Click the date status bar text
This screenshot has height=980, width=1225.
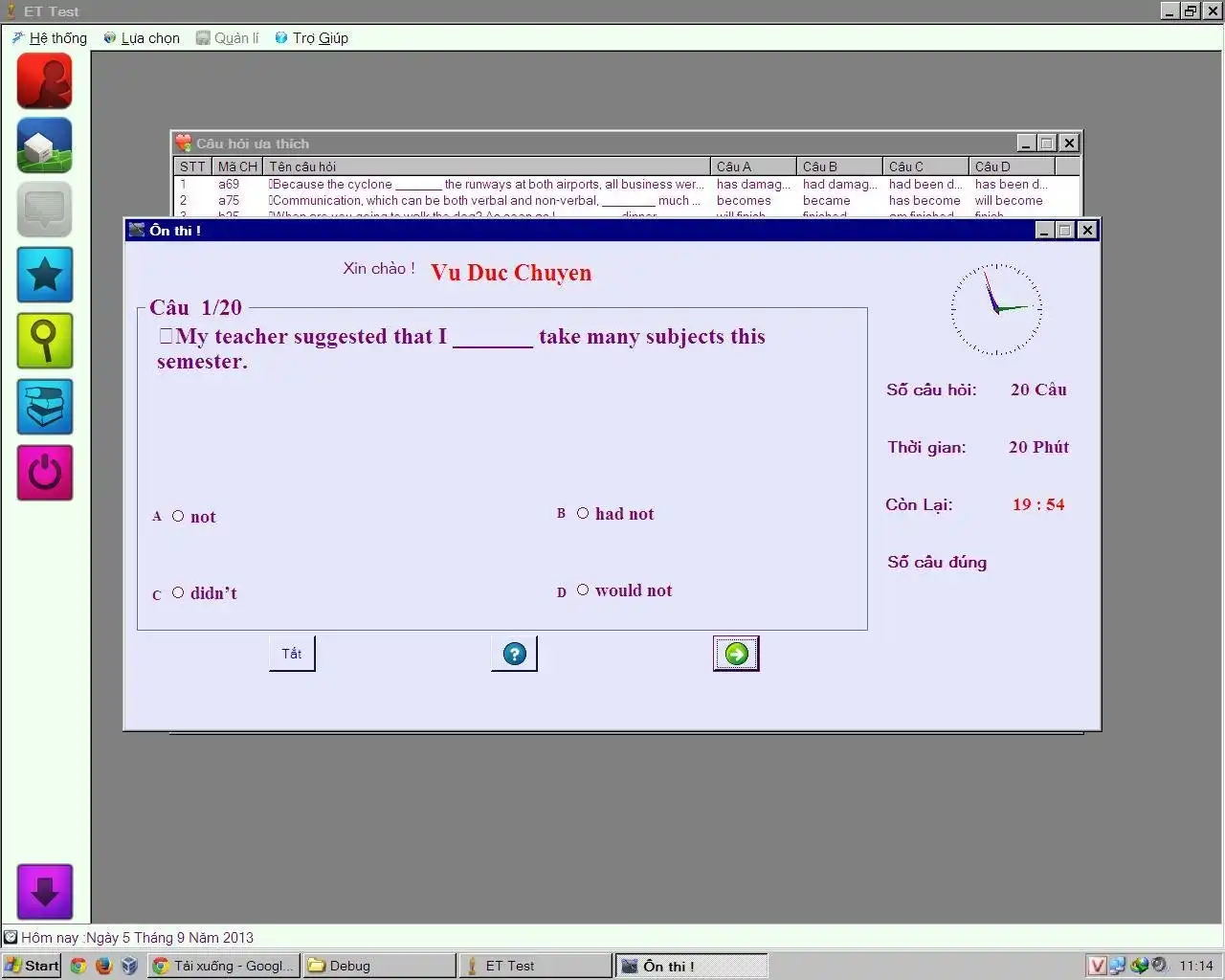tap(137, 938)
